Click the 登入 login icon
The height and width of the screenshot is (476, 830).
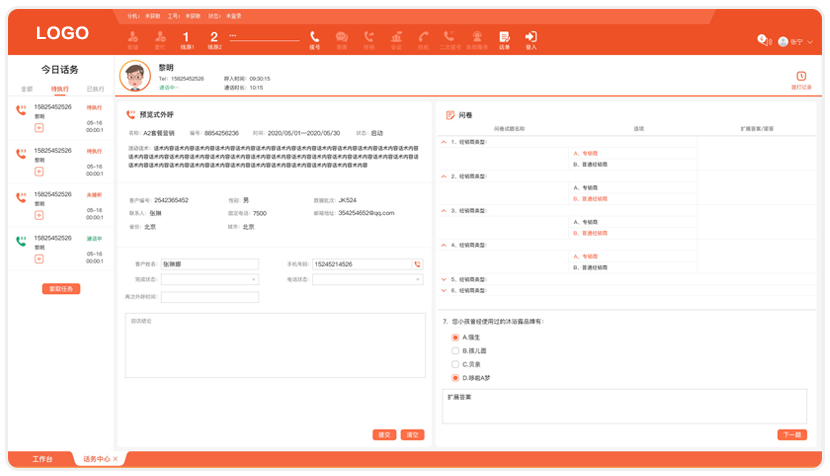(x=531, y=38)
